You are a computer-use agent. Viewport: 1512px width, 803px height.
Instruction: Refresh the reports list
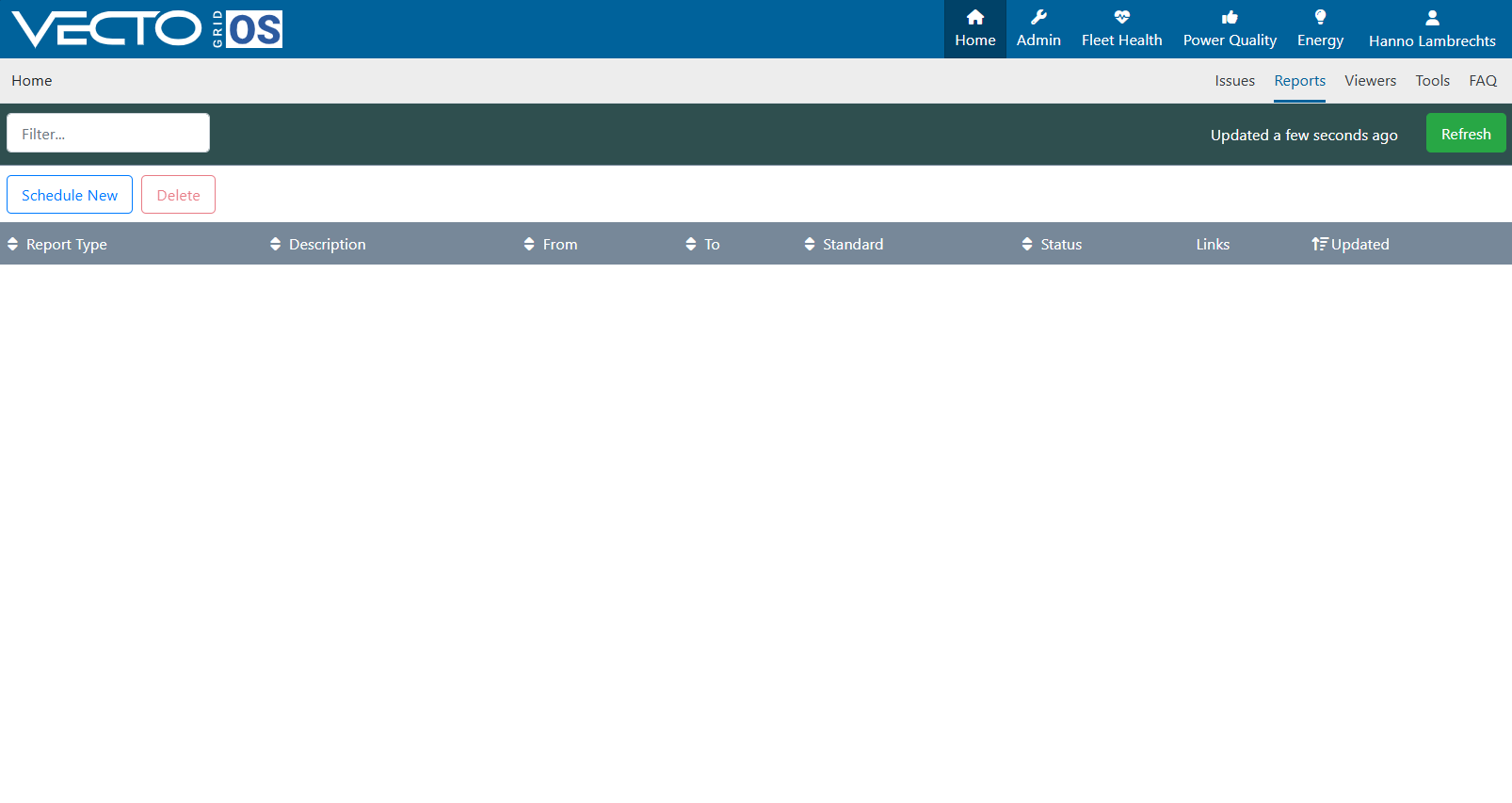tap(1466, 134)
